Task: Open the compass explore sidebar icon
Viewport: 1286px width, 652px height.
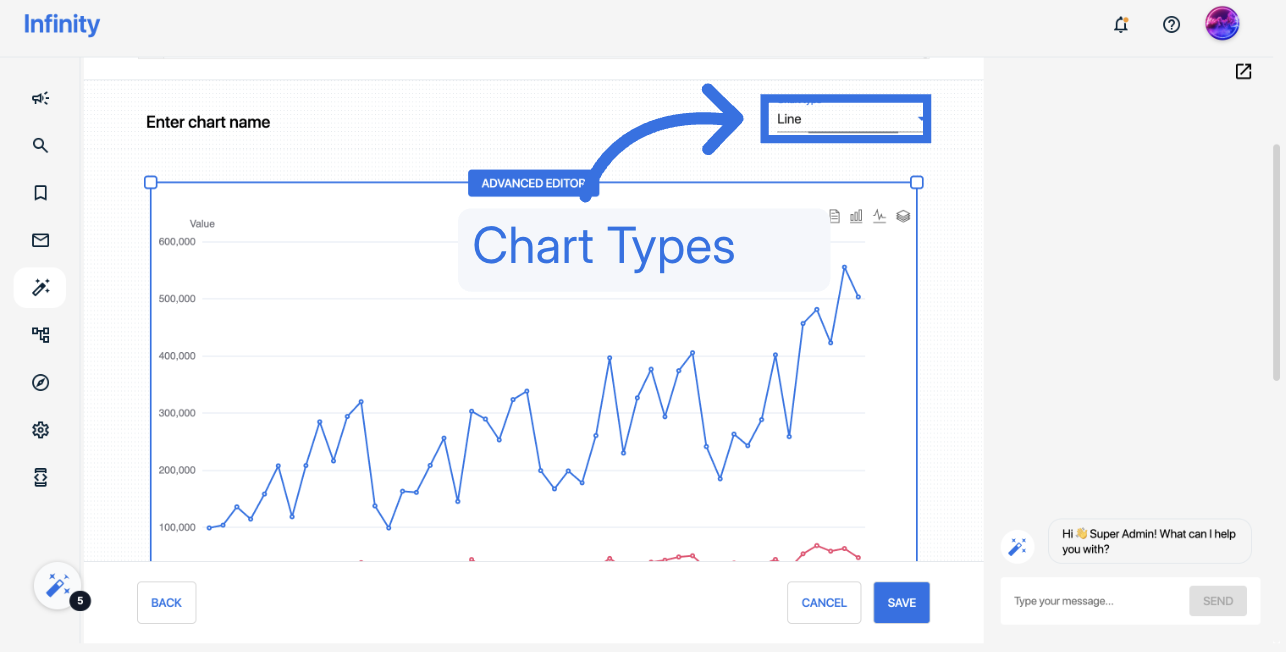Action: 40,383
